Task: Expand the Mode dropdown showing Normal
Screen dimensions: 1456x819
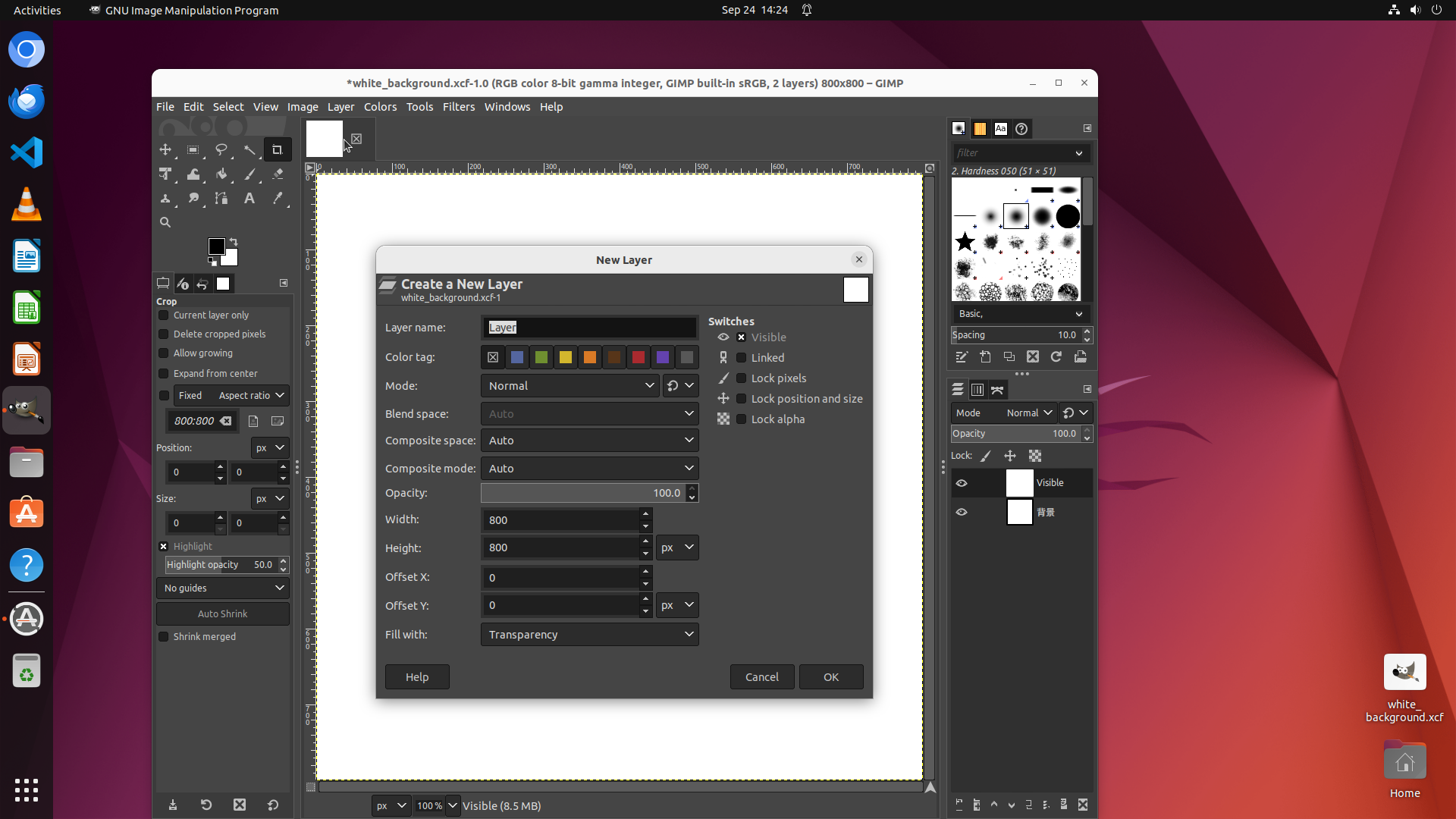Action: [x=570, y=386]
